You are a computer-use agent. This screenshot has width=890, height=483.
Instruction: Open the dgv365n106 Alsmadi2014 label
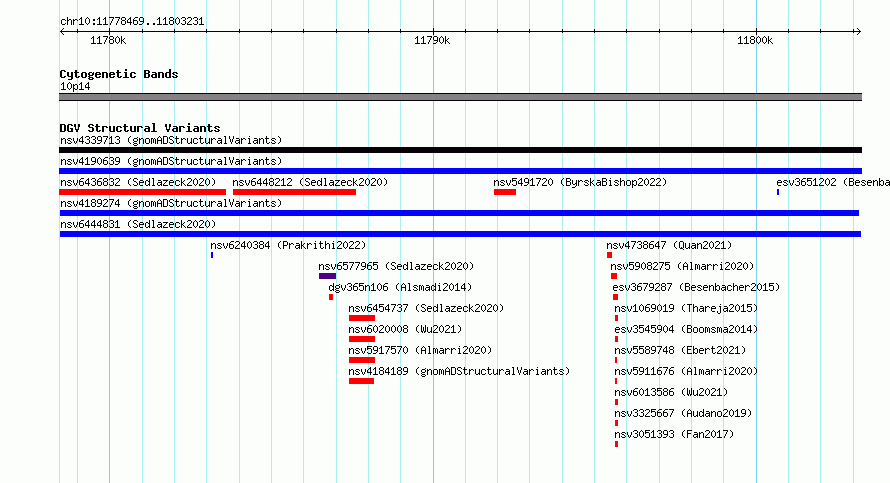point(400,287)
